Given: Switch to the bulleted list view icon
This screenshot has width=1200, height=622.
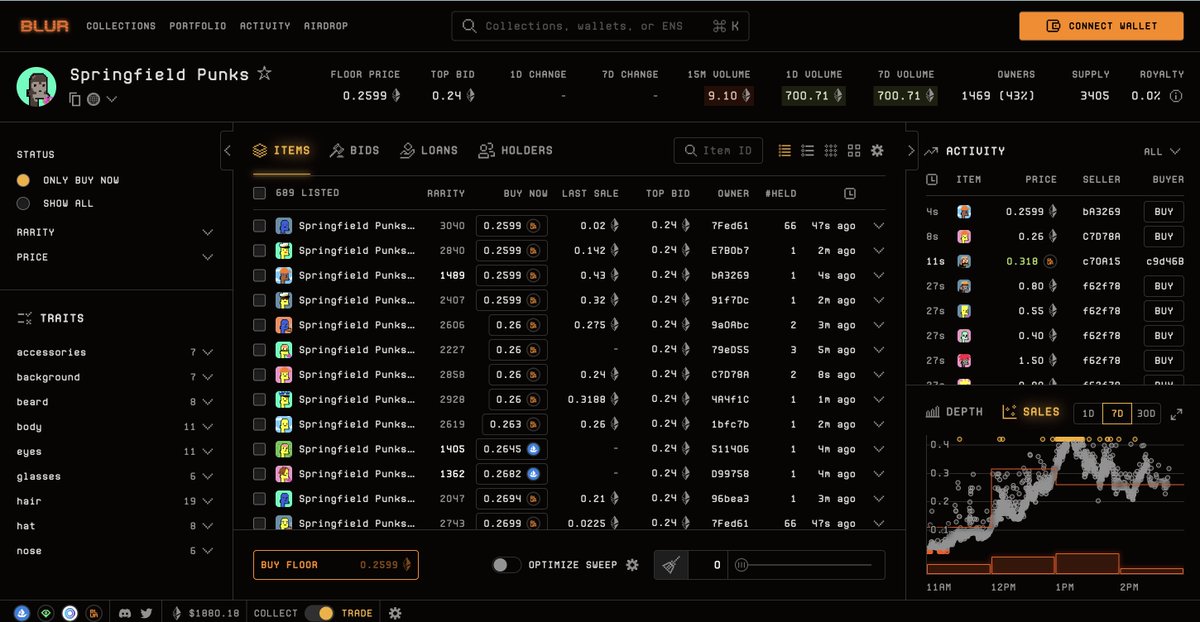Looking at the screenshot, I should 807,150.
